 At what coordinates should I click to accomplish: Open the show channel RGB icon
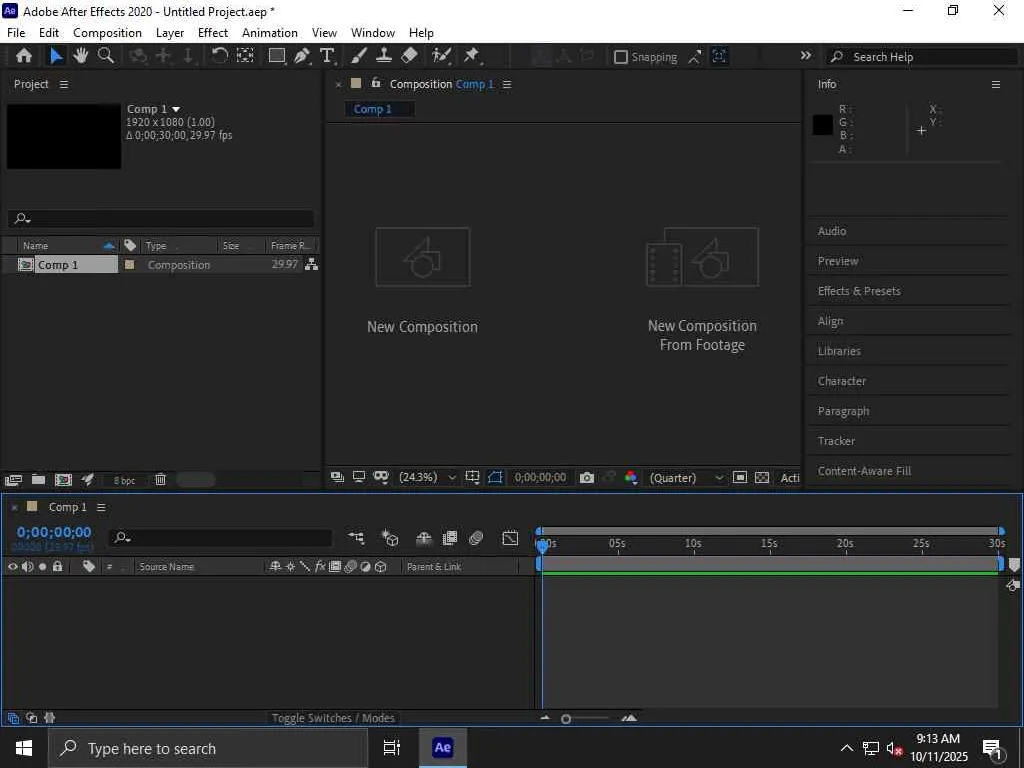pos(631,477)
